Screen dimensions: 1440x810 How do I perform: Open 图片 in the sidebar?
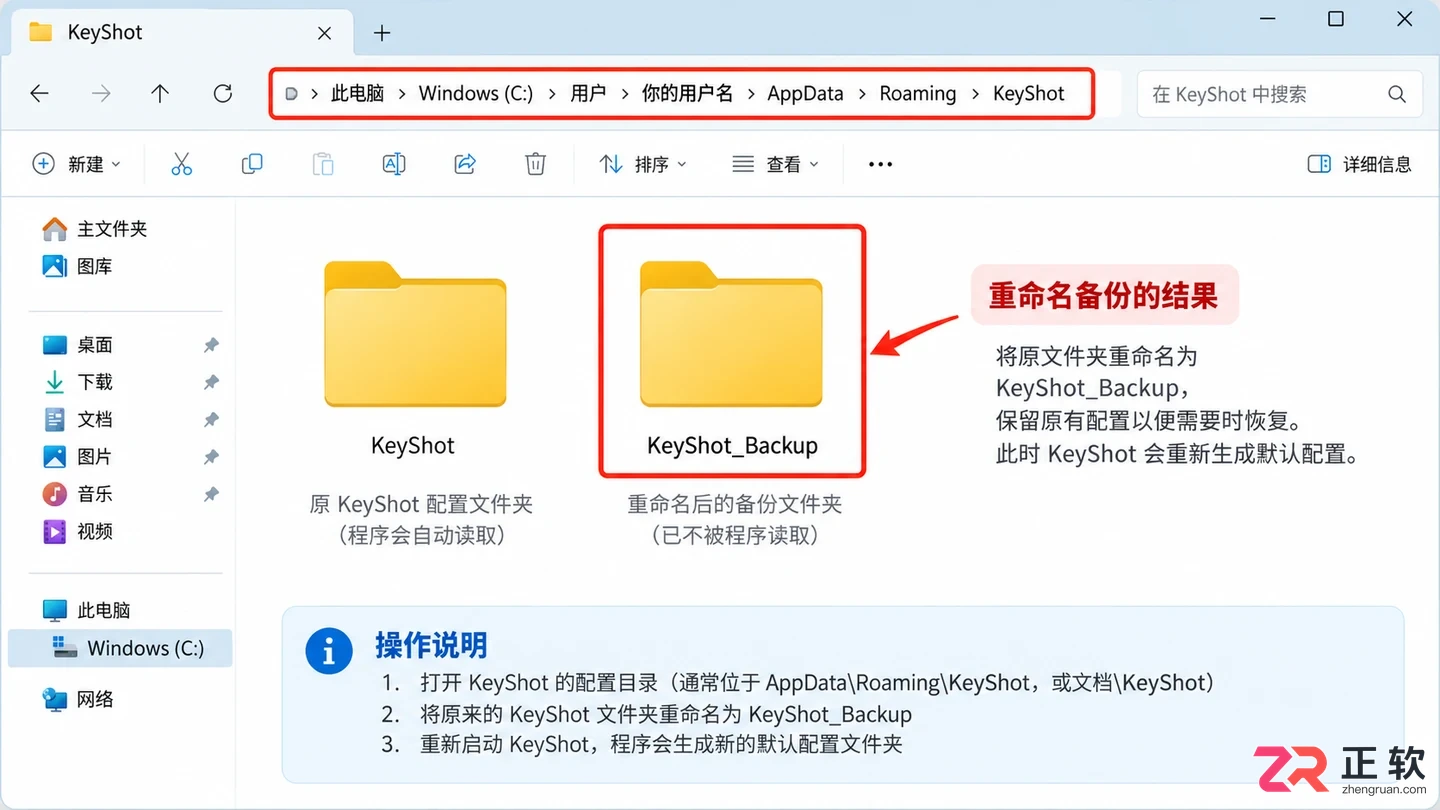click(77, 456)
